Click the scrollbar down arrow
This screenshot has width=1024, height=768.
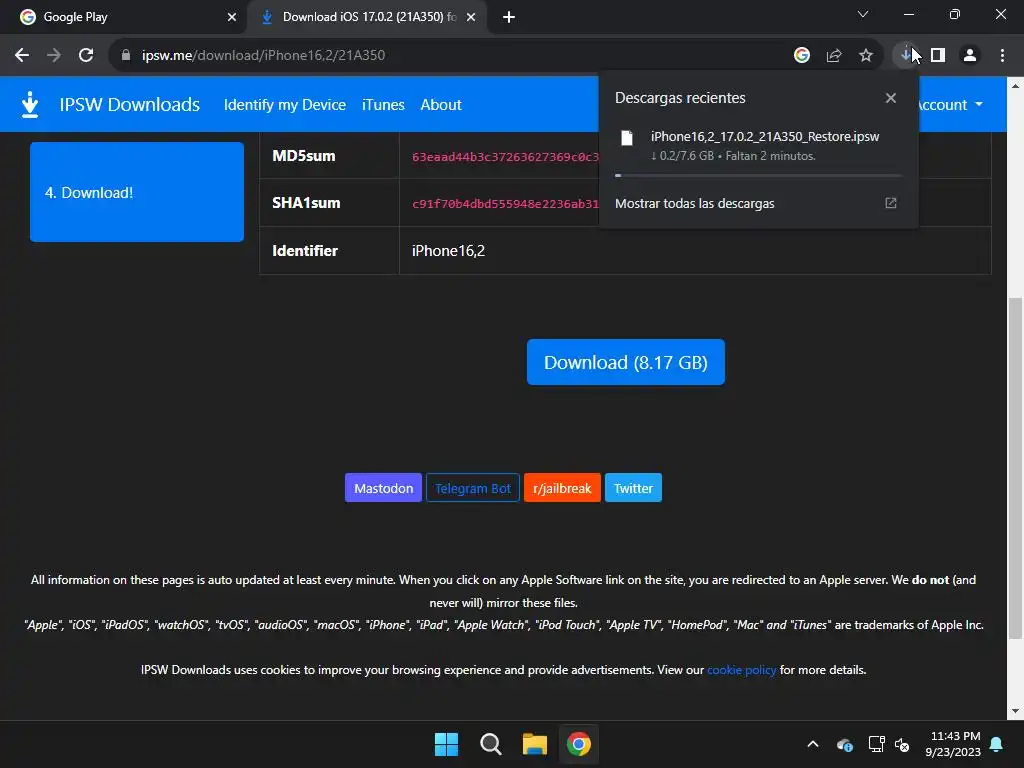1016,711
